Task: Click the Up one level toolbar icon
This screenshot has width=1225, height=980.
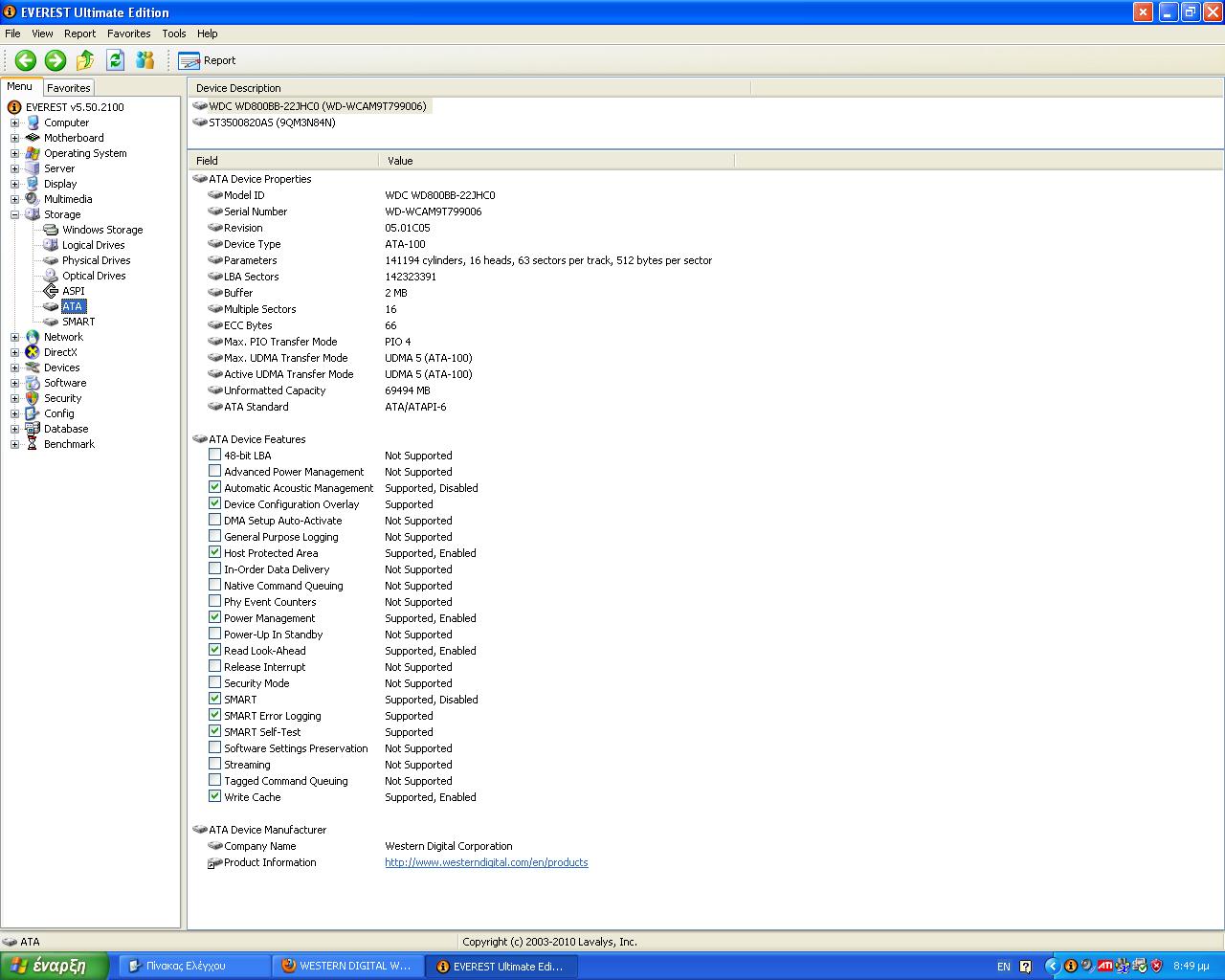Action: (x=85, y=60)
